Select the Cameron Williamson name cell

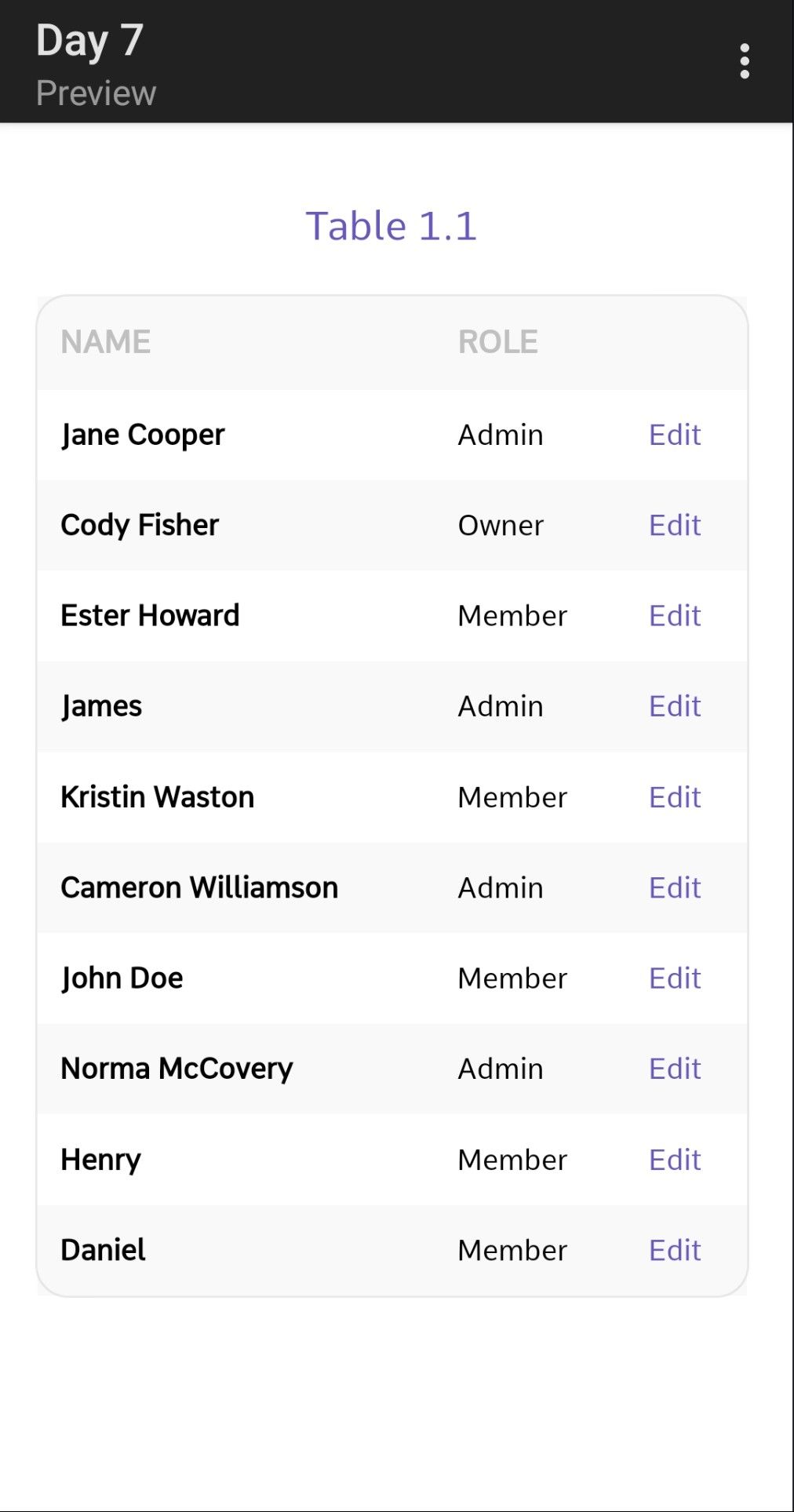199,887
